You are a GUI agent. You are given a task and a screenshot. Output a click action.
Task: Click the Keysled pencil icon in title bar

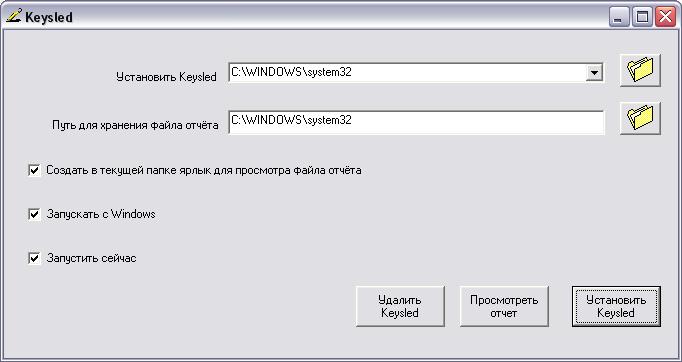point(13,16)
